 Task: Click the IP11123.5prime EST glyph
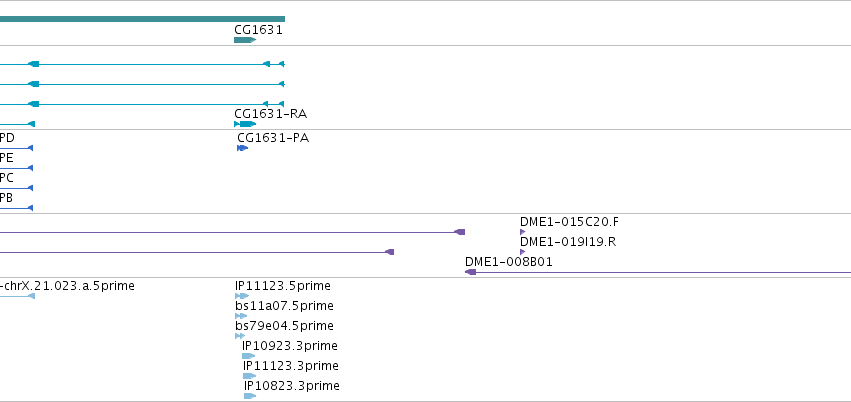click(242, 296)
